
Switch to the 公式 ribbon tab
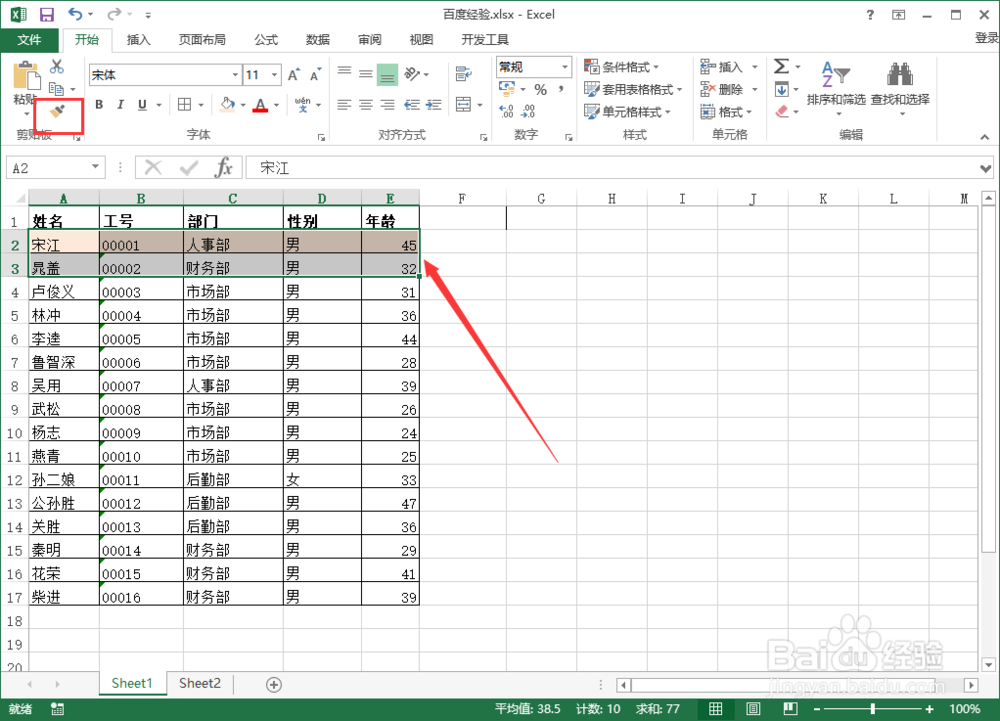[266, 40]
